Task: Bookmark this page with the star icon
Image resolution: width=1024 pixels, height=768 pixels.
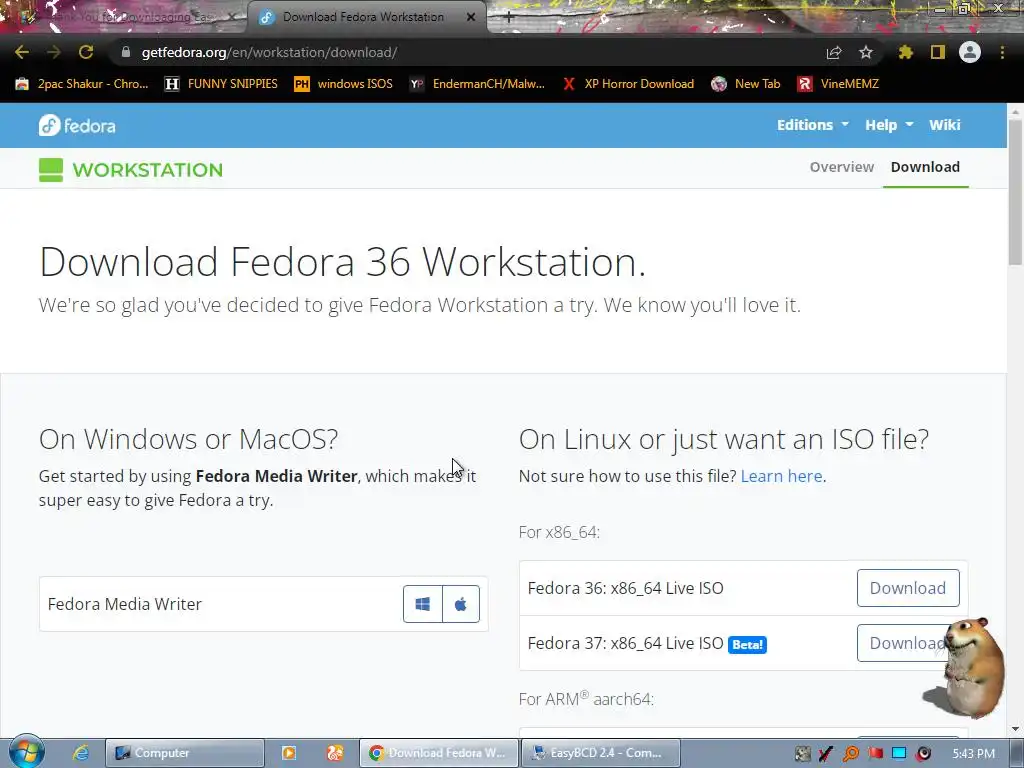Action: pos(866,52)
